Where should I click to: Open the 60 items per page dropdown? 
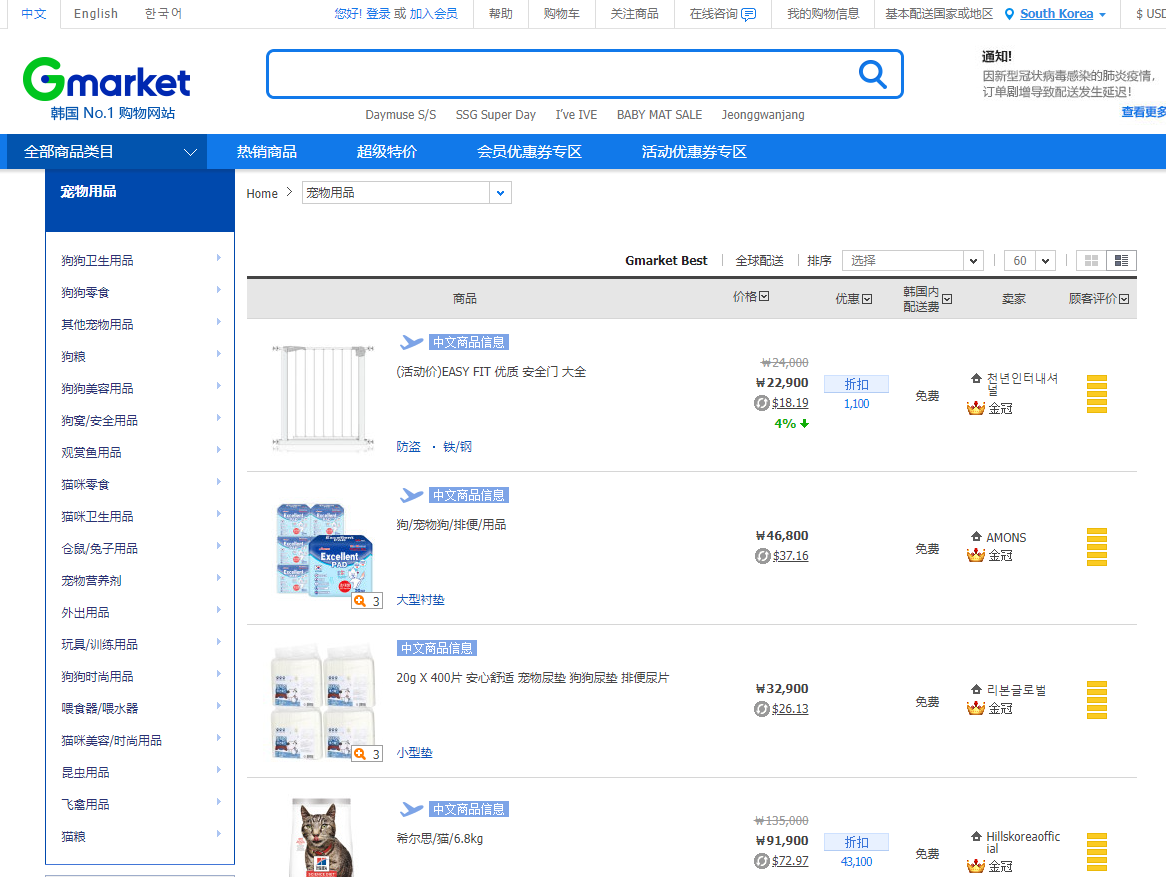point(1029,261)
